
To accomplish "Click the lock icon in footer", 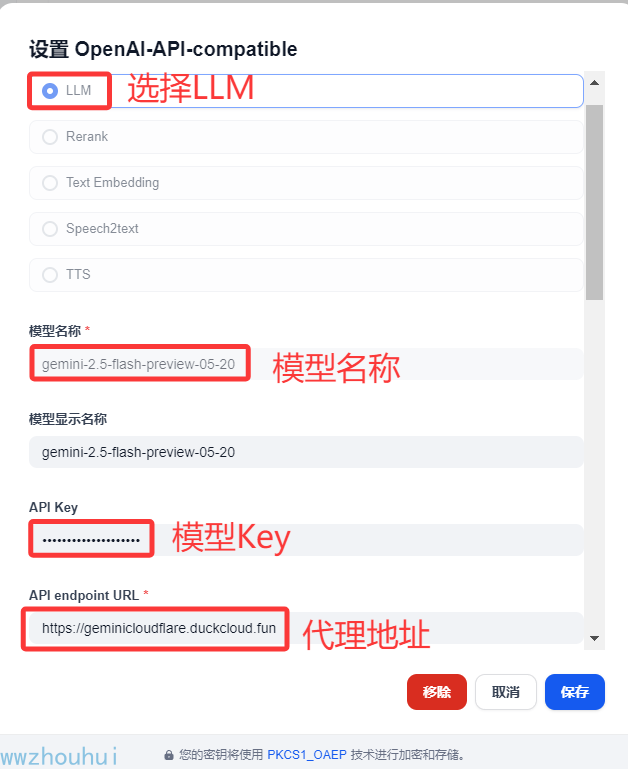I will click(169, 755).
